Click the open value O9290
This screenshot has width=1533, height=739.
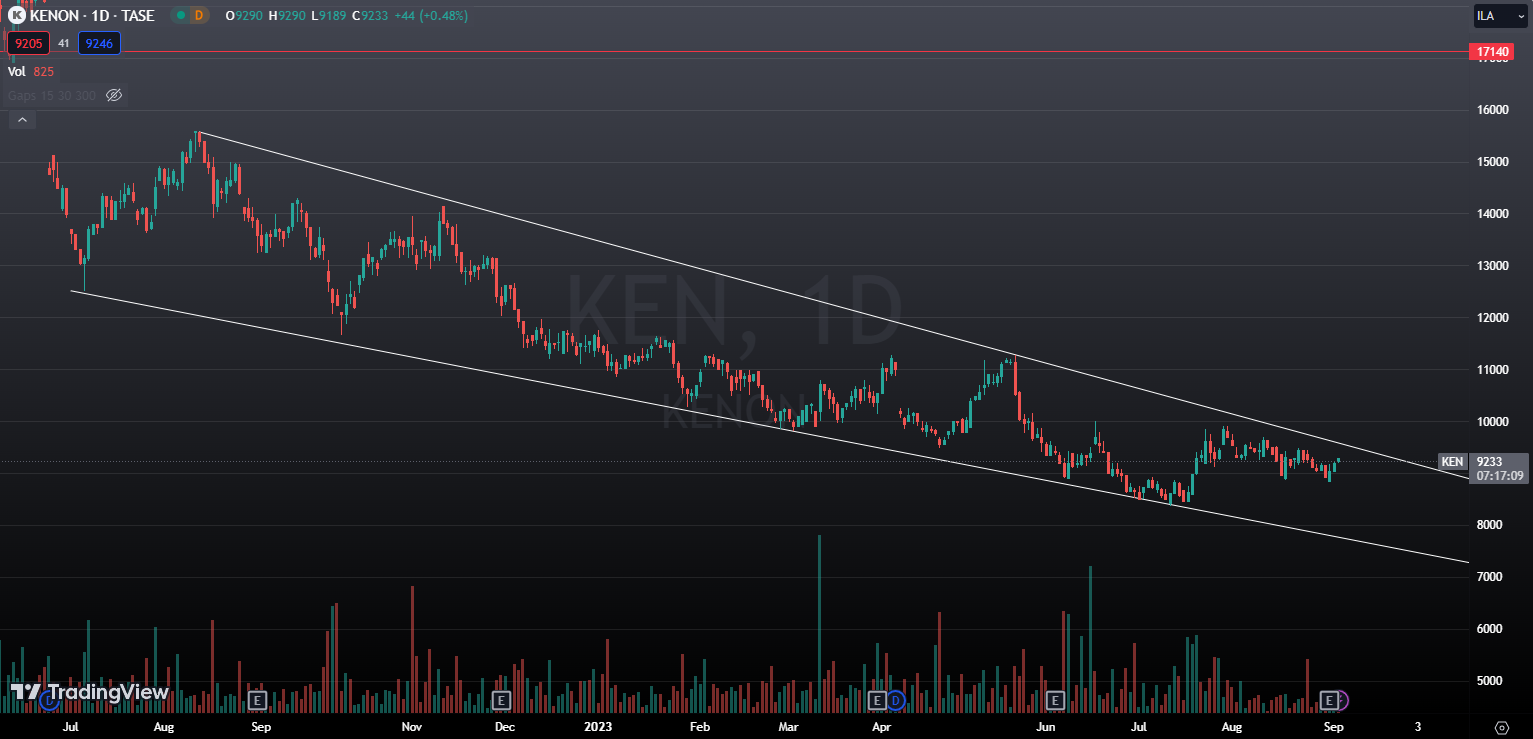pos(246,16)
